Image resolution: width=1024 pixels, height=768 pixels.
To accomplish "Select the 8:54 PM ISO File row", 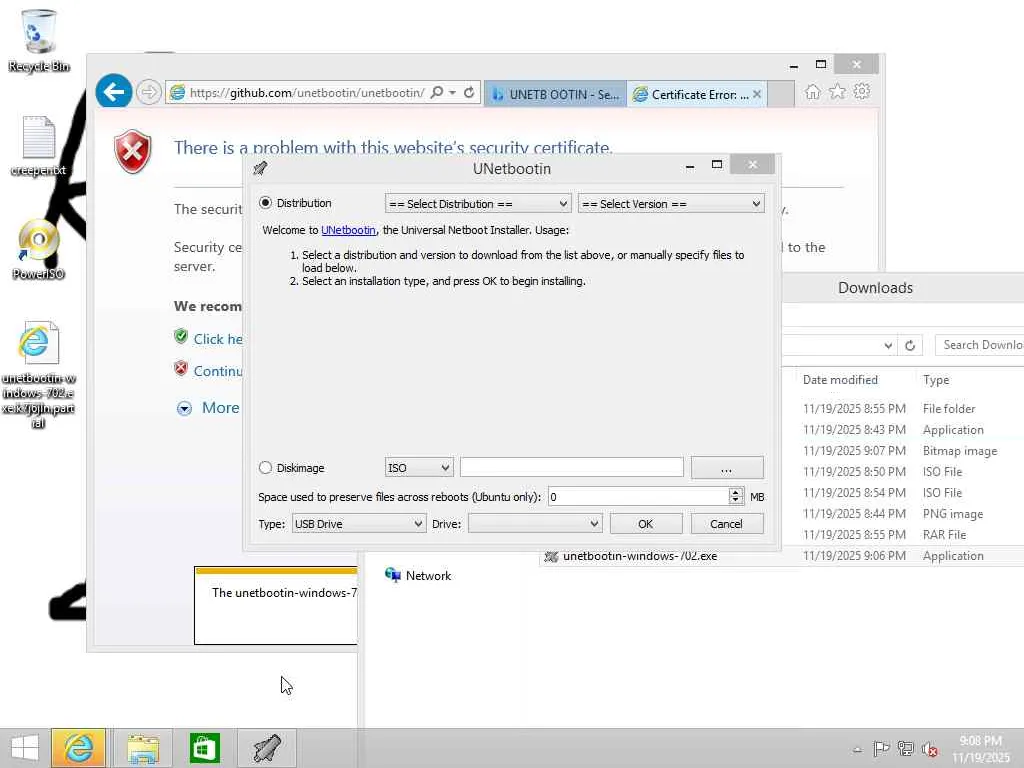I will [x=903, y=492].
